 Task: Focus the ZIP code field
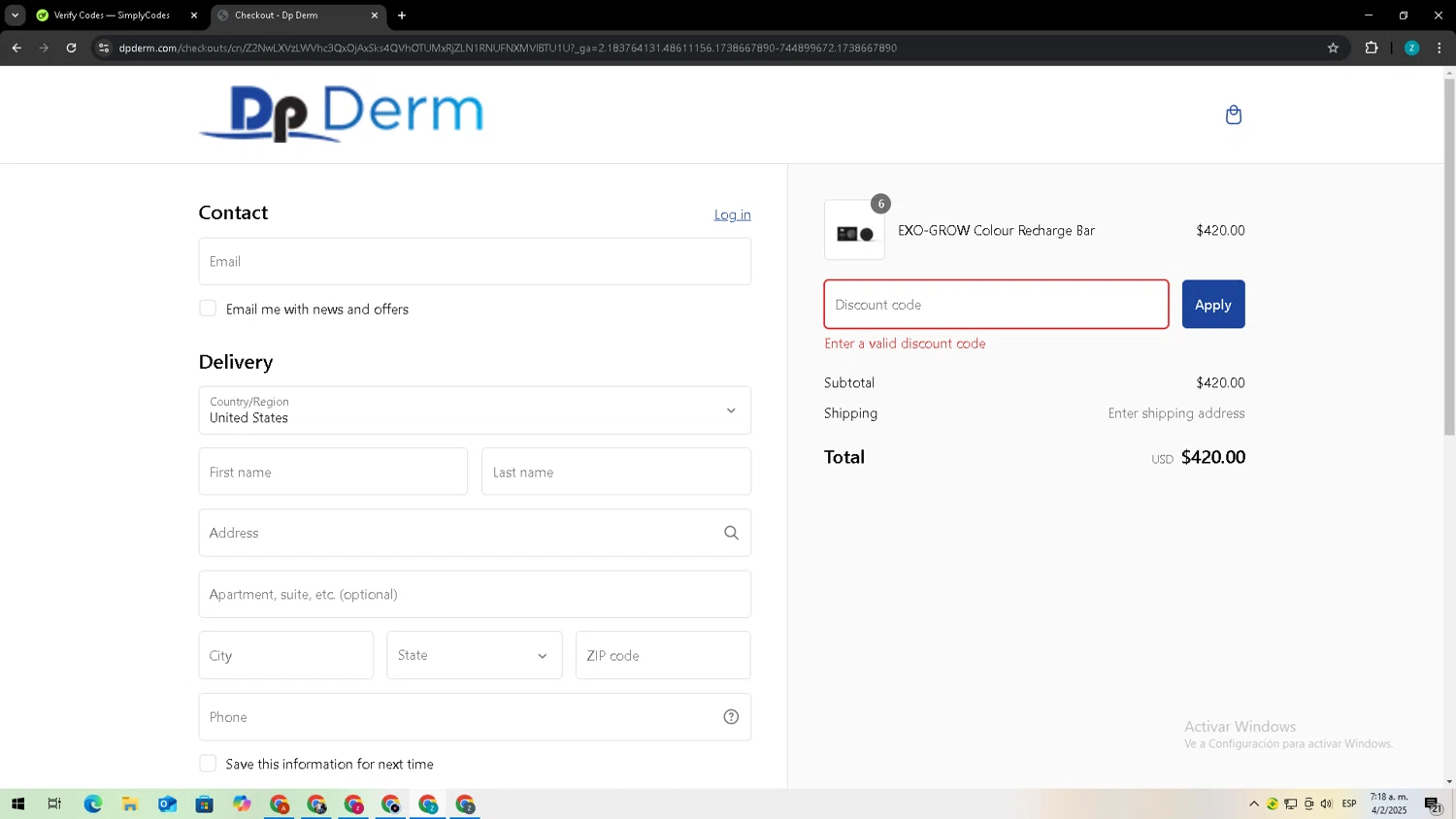(x=663, y=655)
